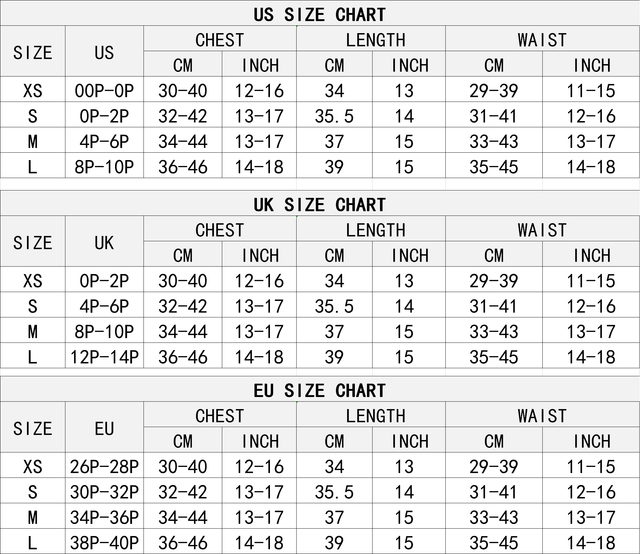Click the EU SIZE CHART title
Viewport: 640px width, 554px height.
pyautogui.click(x=320, y=390)
